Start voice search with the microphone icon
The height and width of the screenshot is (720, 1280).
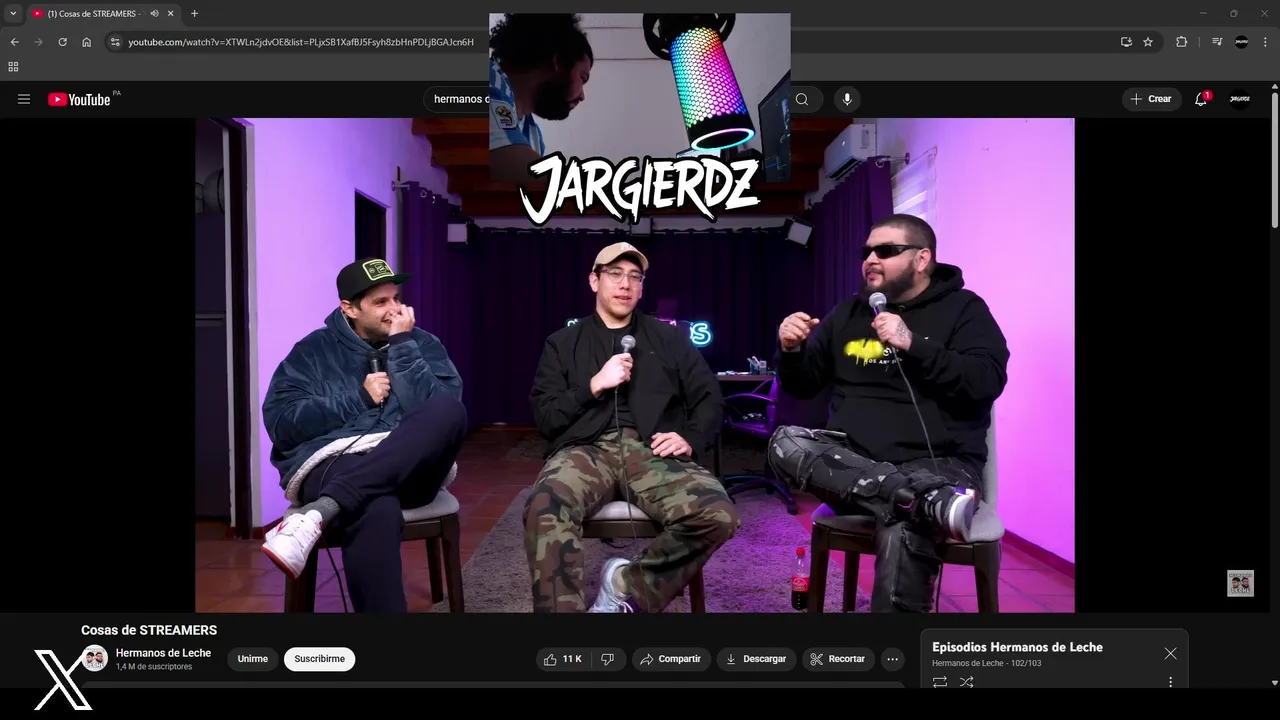point(847,99)
